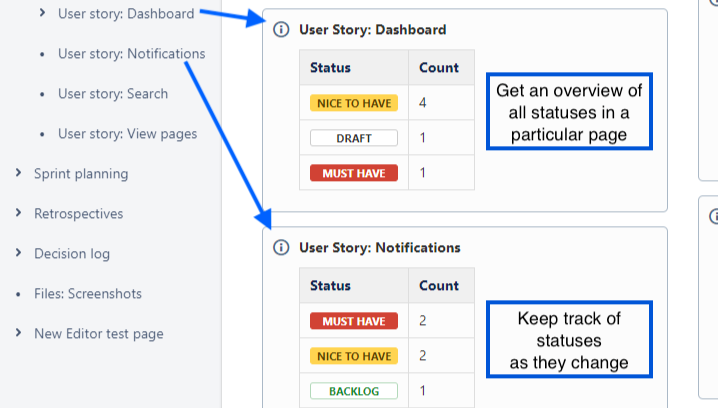Click DRAFT status lozenge in Dashboard table

[x=354, y=138]
